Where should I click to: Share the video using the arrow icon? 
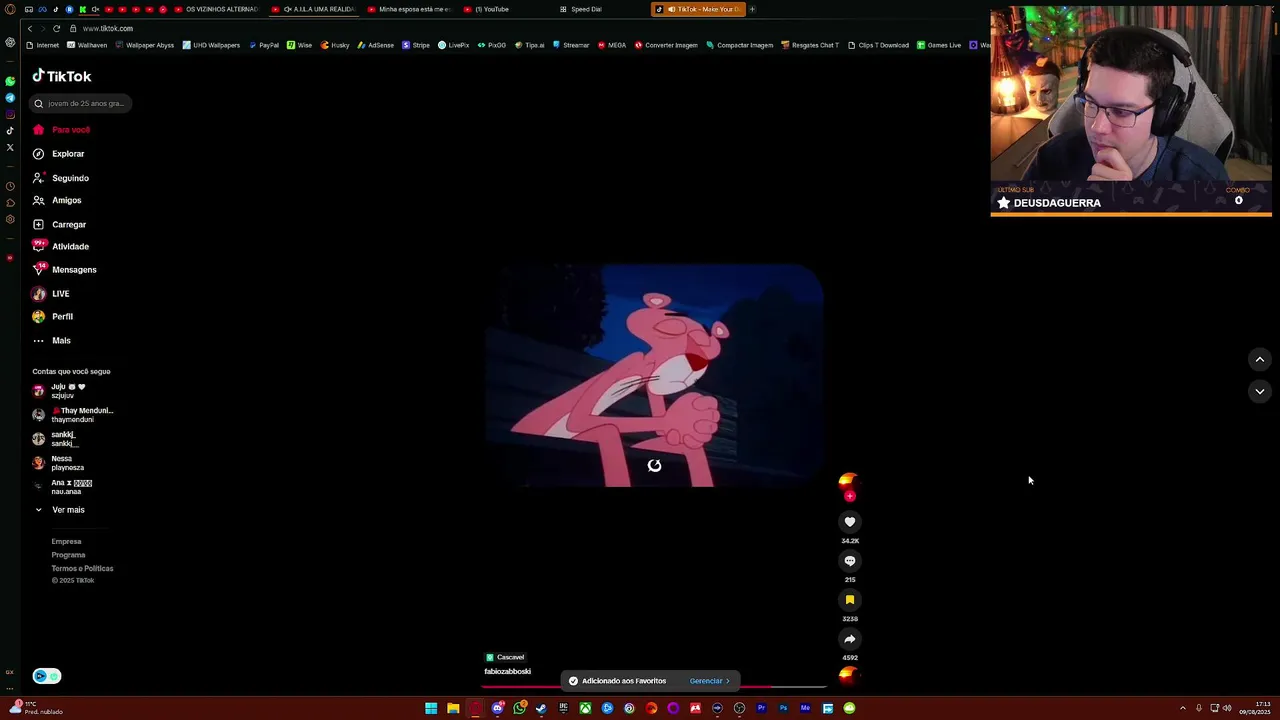point(850,639)
